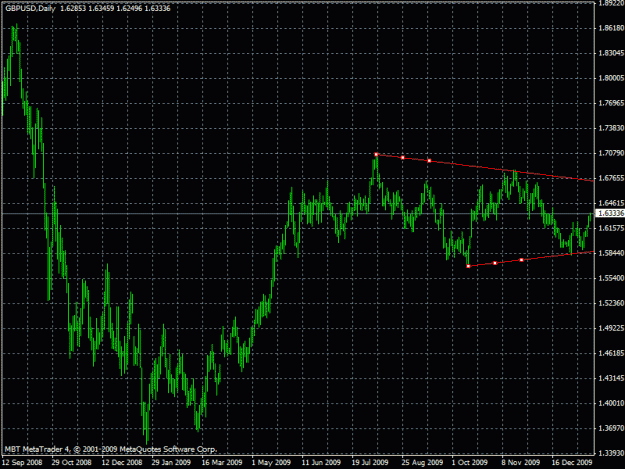Select the starting anchor of upper trendline at July peak
The image size is (625, 469).
coord(376,154)
